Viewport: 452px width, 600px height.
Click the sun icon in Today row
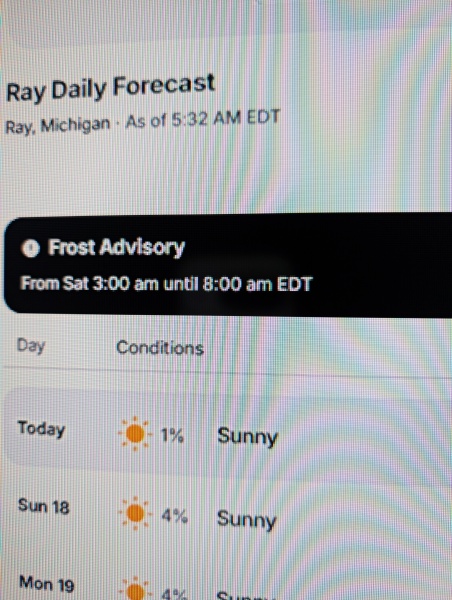tap(135, 434)
